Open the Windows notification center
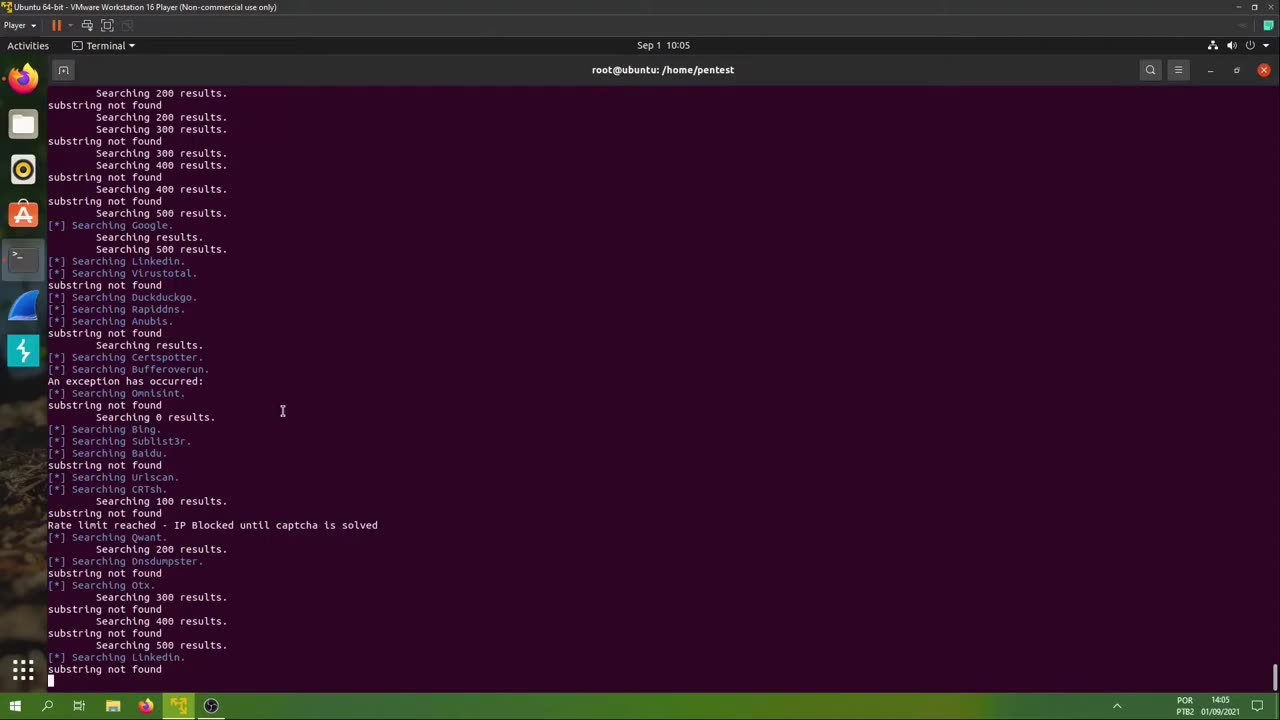The image size is (1280, 720). [x=1258, y=706]
